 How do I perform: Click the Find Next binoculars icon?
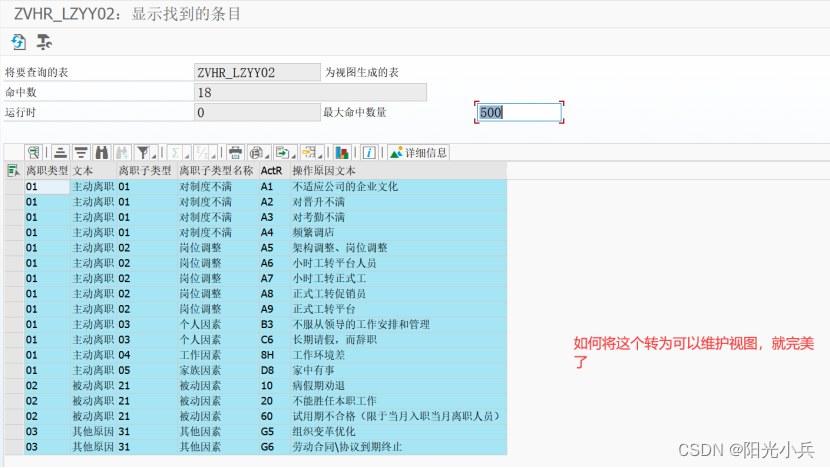tap(122, 153)
